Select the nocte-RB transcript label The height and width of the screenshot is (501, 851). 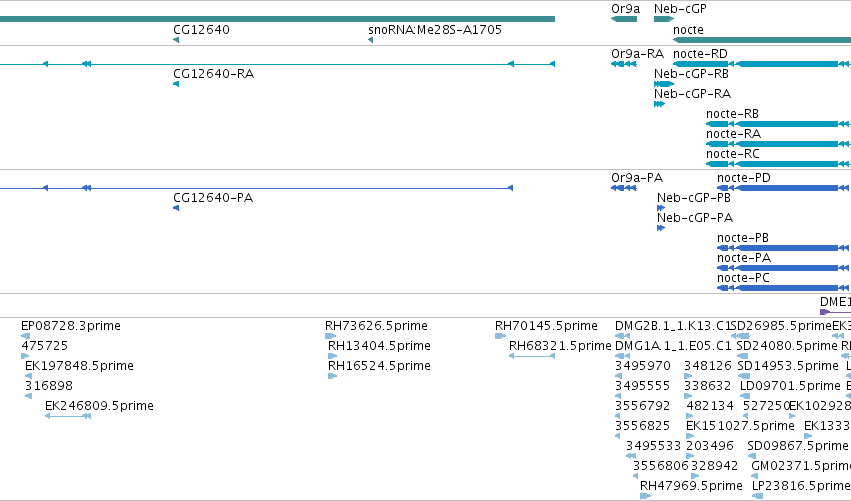[732, 114]
